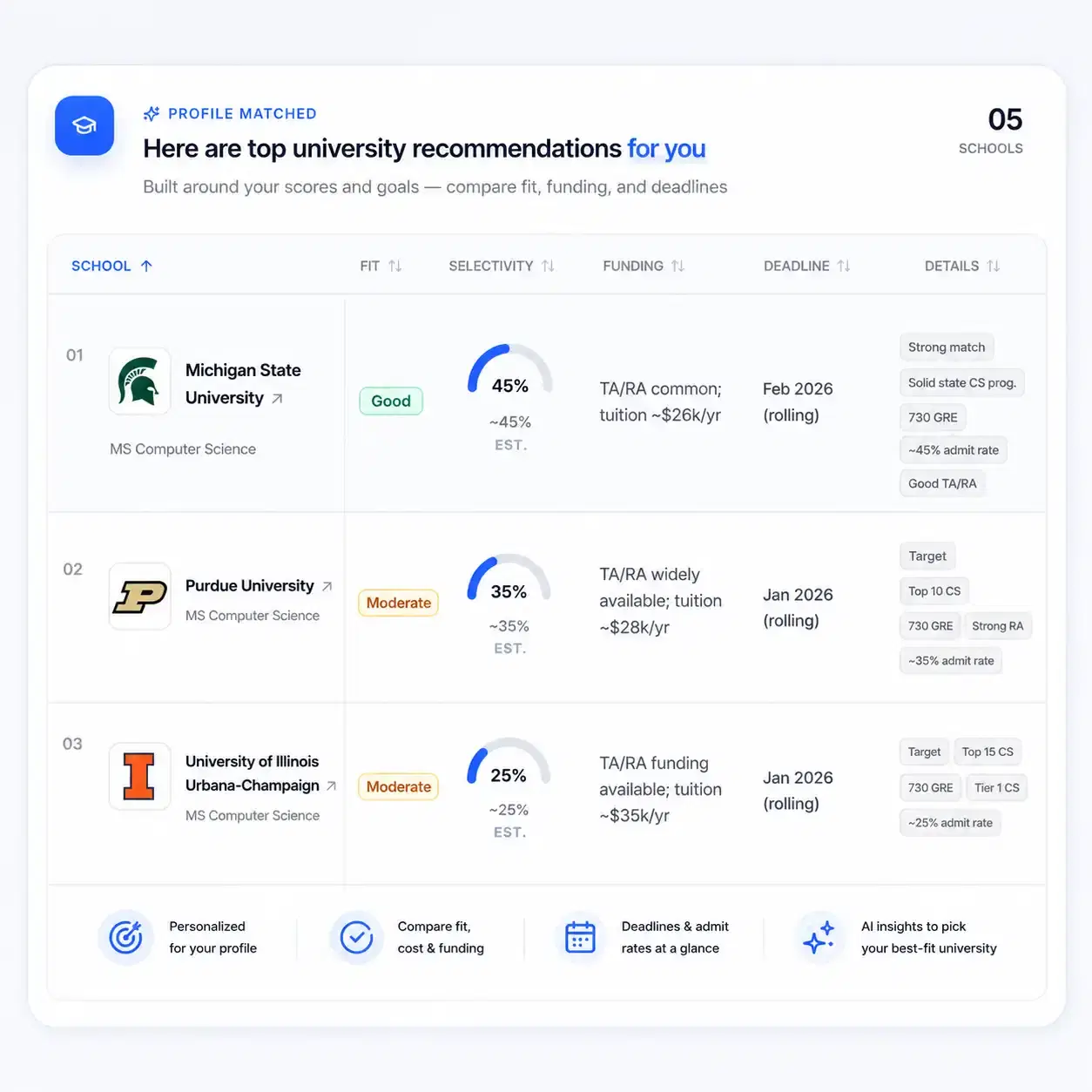Select the Strong RA tag
The height and width of the screenshot is (1092, 1092).
click(998, 626)
